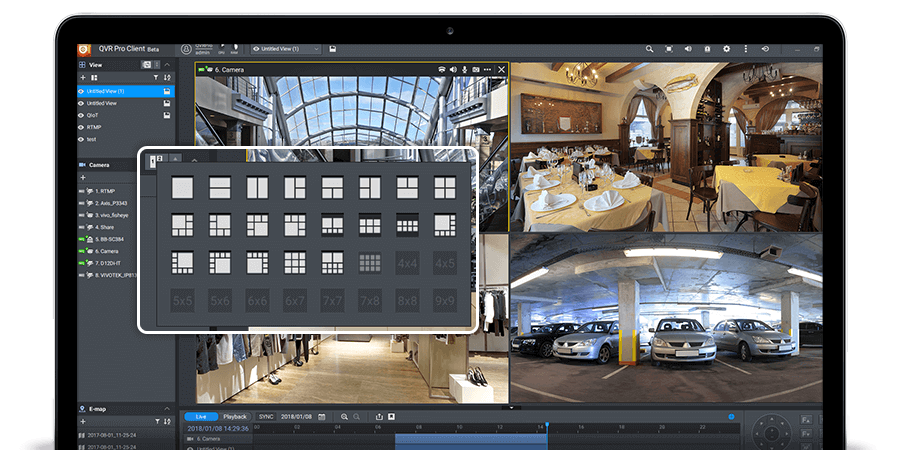
Task: Toggle view list mode button in View header
Action: pos(146,65)
